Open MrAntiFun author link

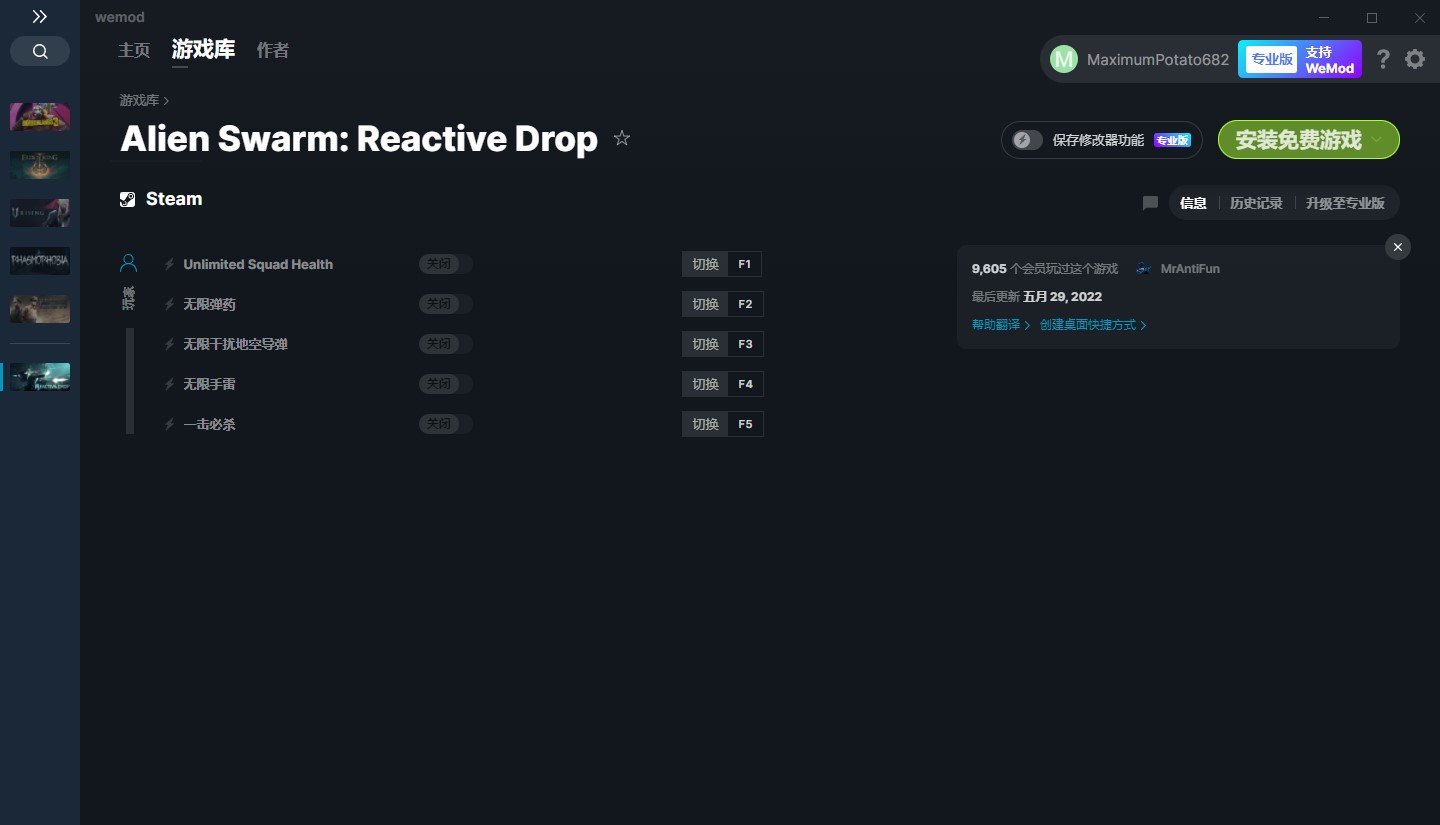click(x=1190, y=269)
